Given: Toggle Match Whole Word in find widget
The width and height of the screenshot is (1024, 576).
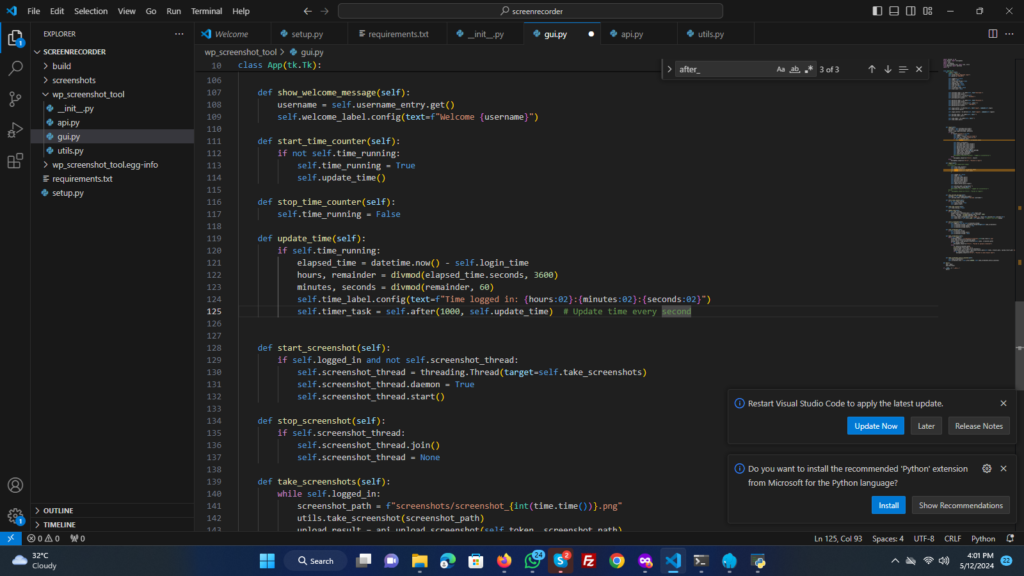Looking at the screenshot, I should tap(795, 69).
